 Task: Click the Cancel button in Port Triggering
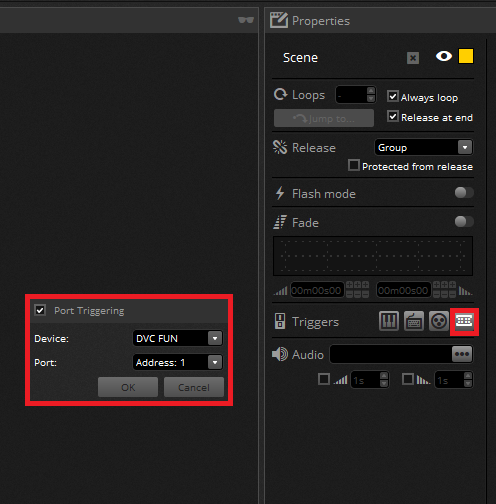coord(194,387)
